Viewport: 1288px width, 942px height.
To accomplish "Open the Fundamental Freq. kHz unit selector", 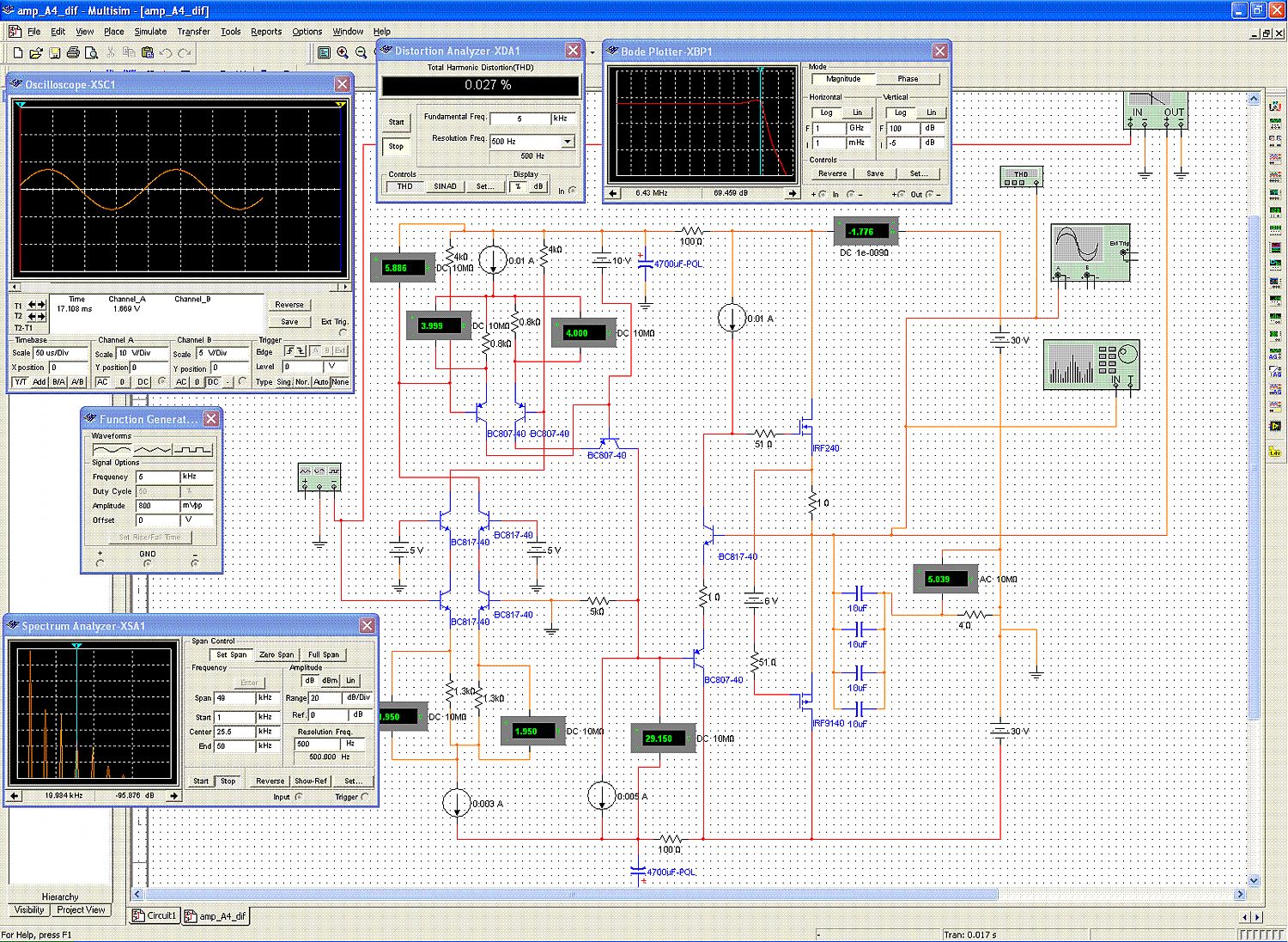I will [562, 119].
